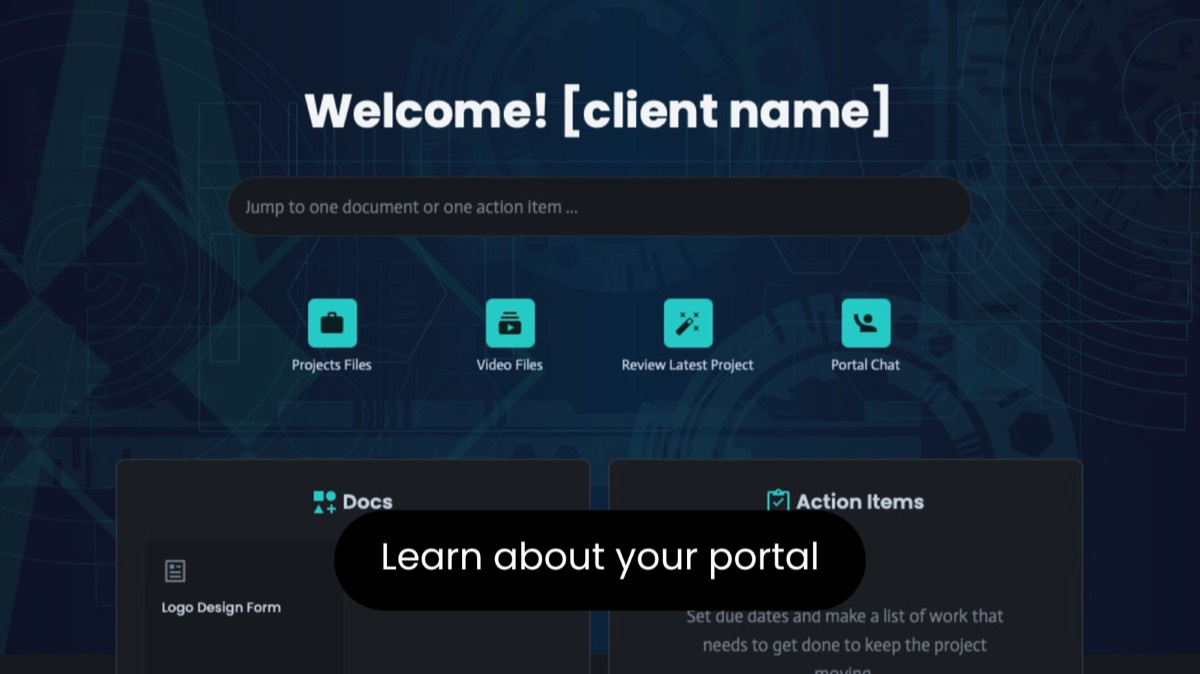Viewport: 1200px width, 674px height.
Task: Open the Portal Chat icon
Action: [x=866, y=323]
